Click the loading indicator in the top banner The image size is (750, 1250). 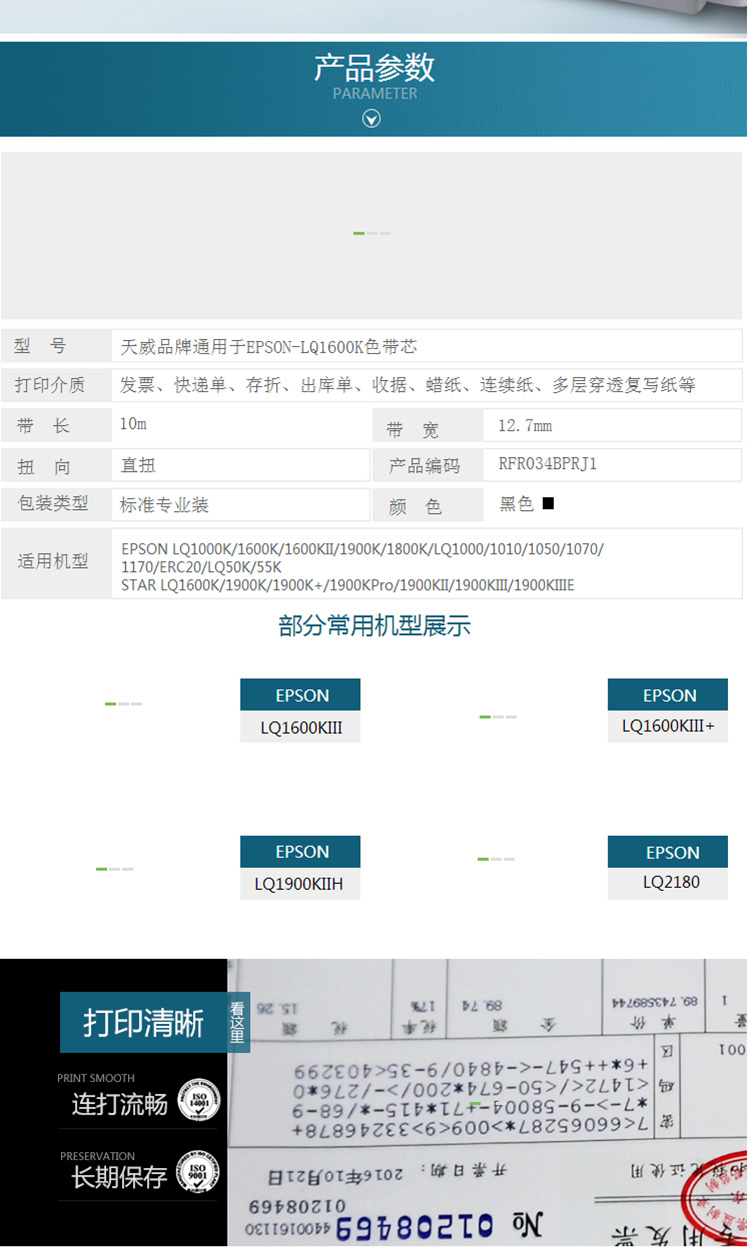pyautogui.click(x=372, y=233)
